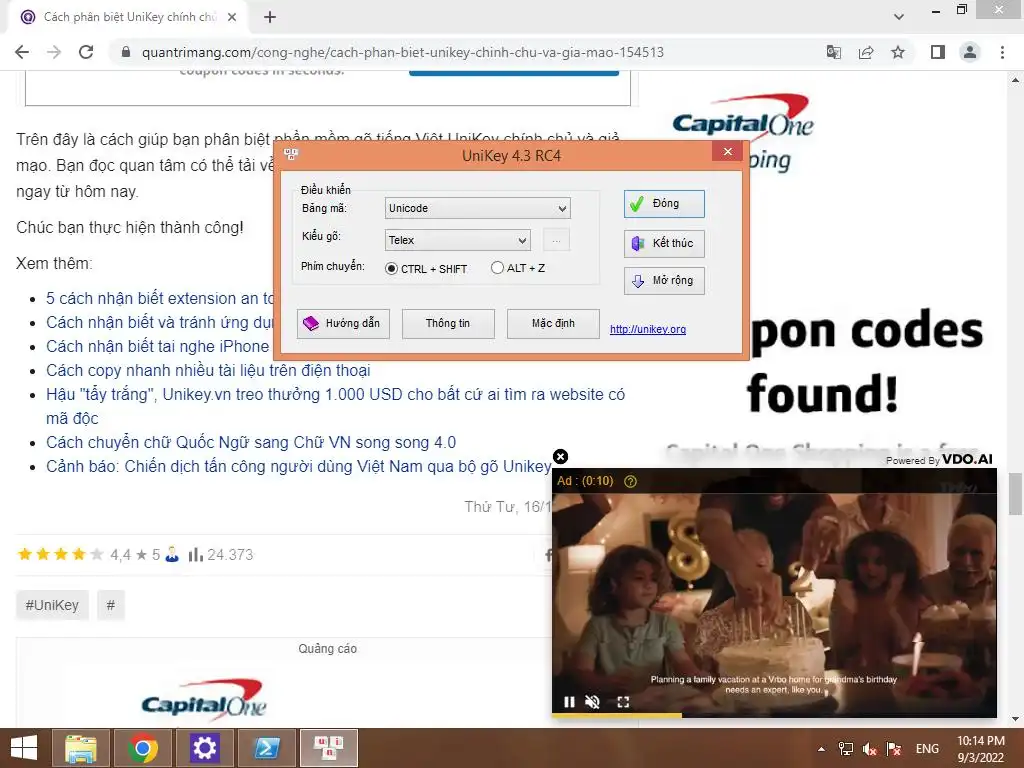The height and width of the screenshot is (768, 1024).
Task: Open the Chrome profile avatar
Action: pyautogui.click(x=970, y=52)
